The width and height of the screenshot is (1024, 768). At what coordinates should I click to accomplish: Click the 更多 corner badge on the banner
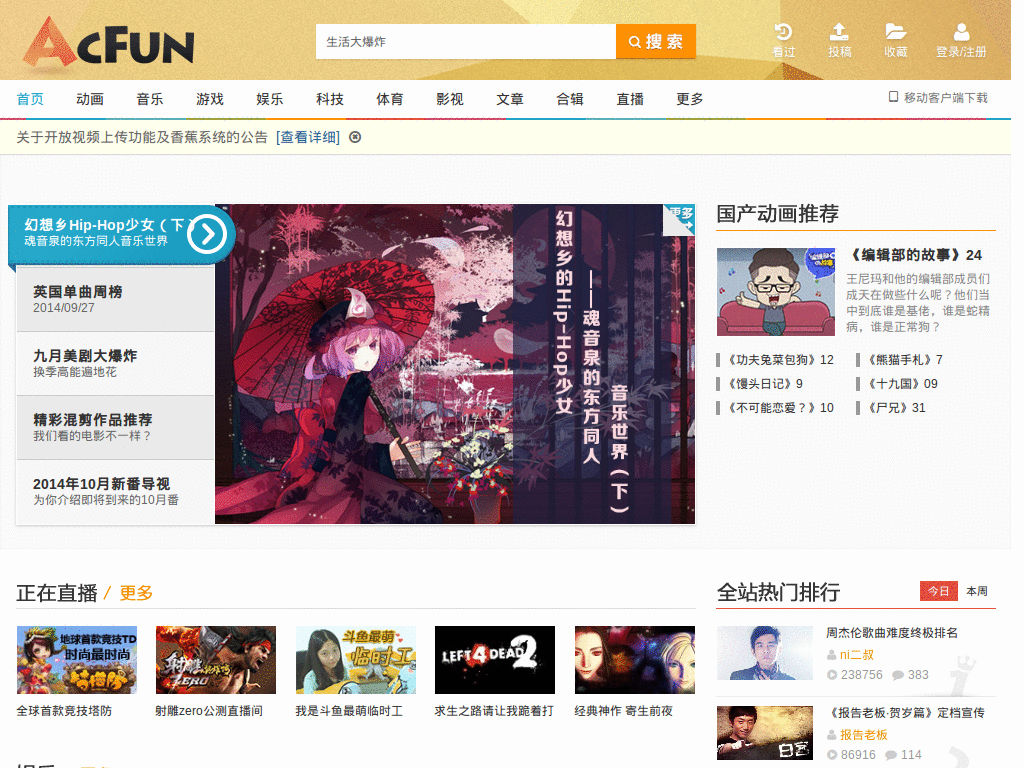coord(681,215)
